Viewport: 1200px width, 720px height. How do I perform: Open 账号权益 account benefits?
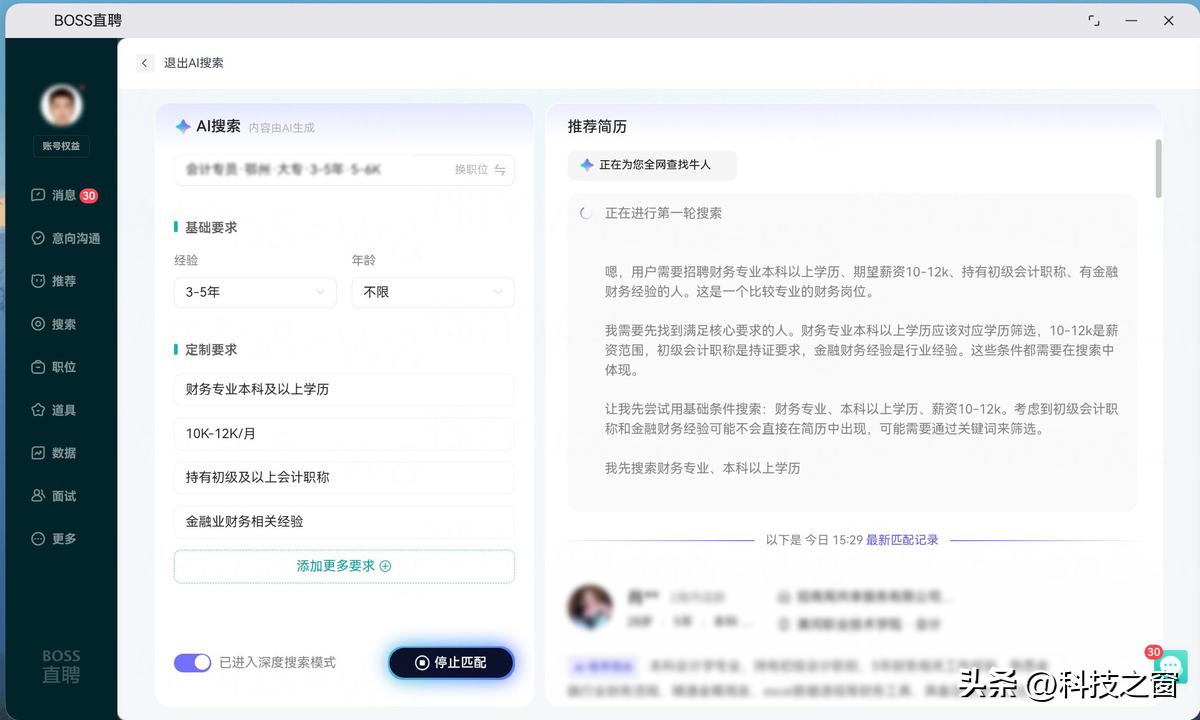click(61, 146)
